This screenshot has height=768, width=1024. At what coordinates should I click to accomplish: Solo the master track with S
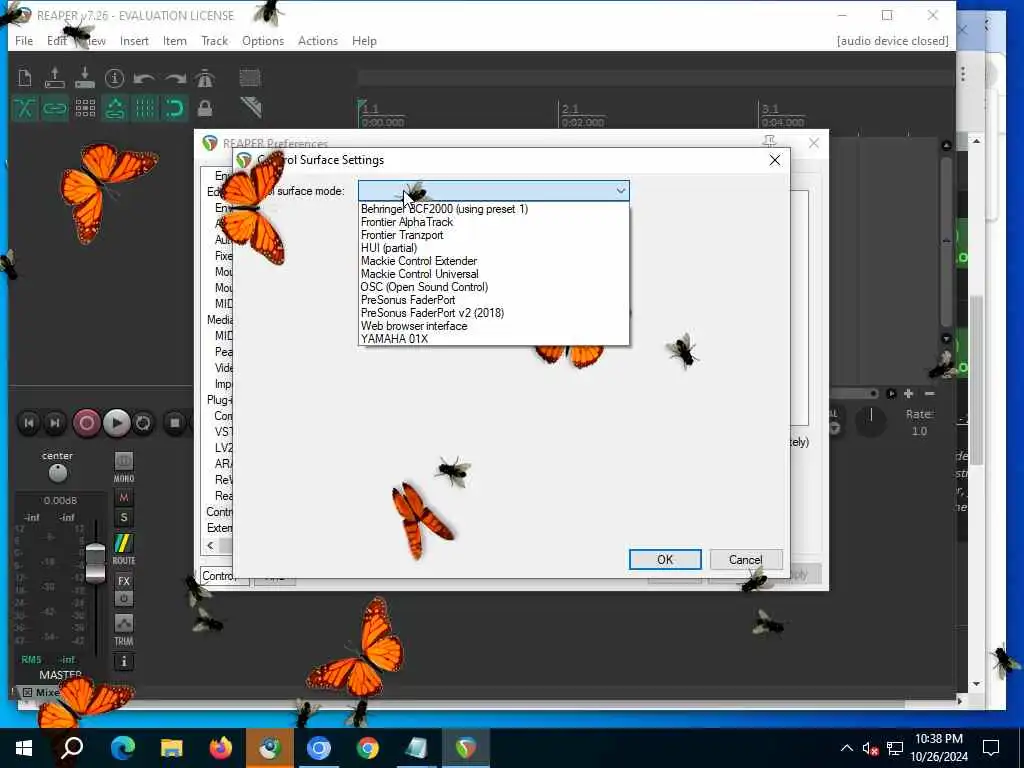[x=124, y=518]
